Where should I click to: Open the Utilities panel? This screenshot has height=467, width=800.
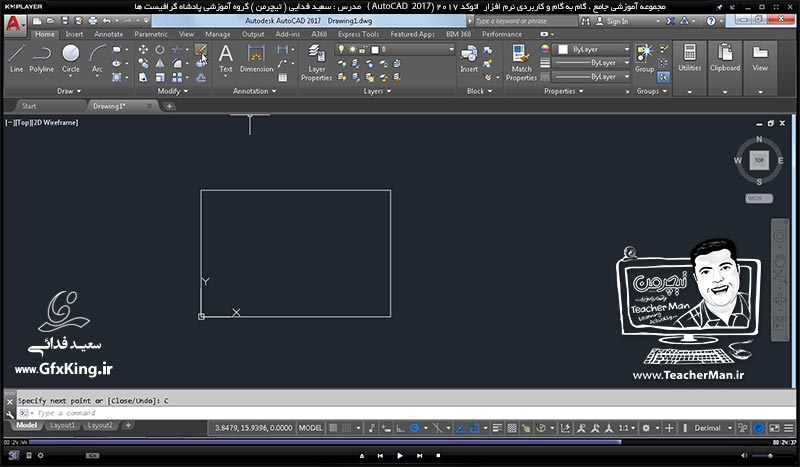click(690, 68)
